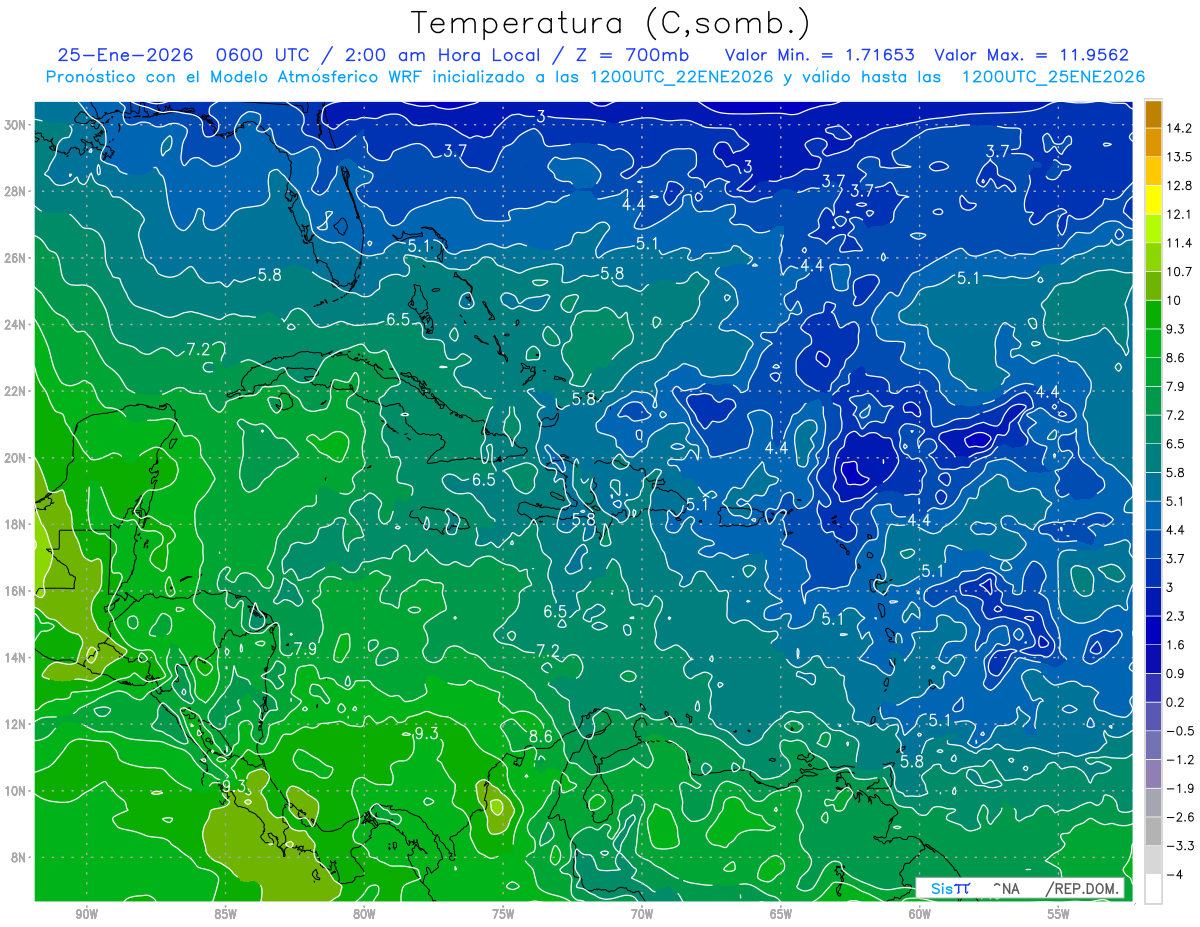Click the 1.6 tick on the color scale
Image resolution: width=1200 pixels, height=927 pixels.
pyautogui.click(x=1176, y=645)
